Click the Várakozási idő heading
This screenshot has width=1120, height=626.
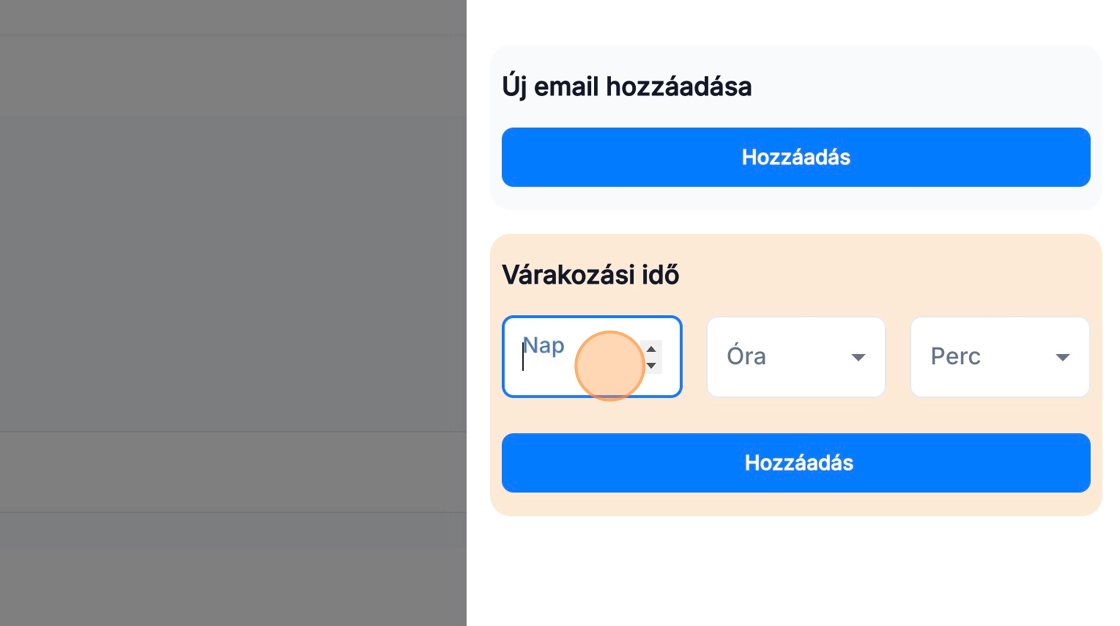point(590,275)
